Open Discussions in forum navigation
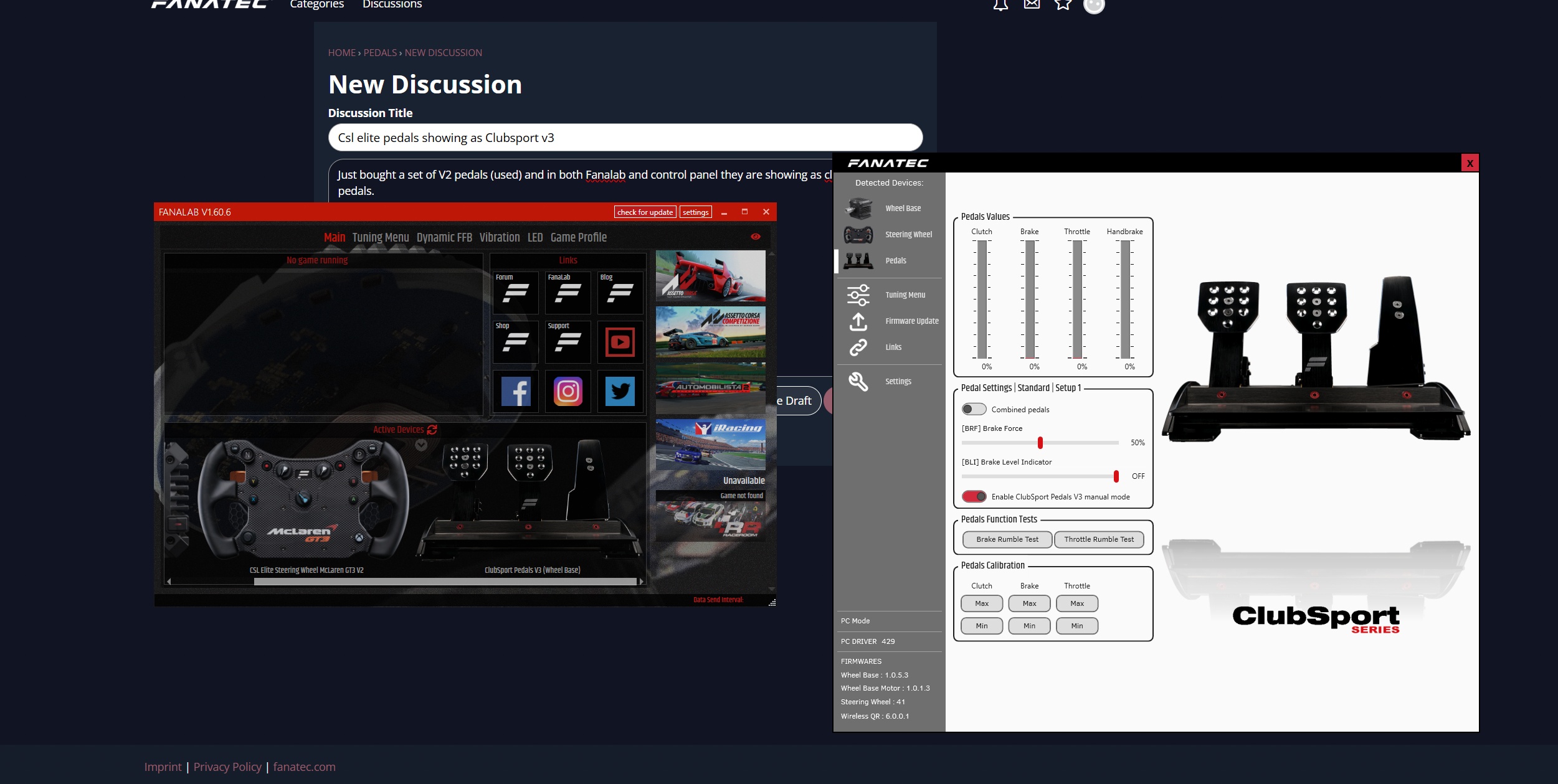This screenshot has height=784, width=1558. coord(392,4)
